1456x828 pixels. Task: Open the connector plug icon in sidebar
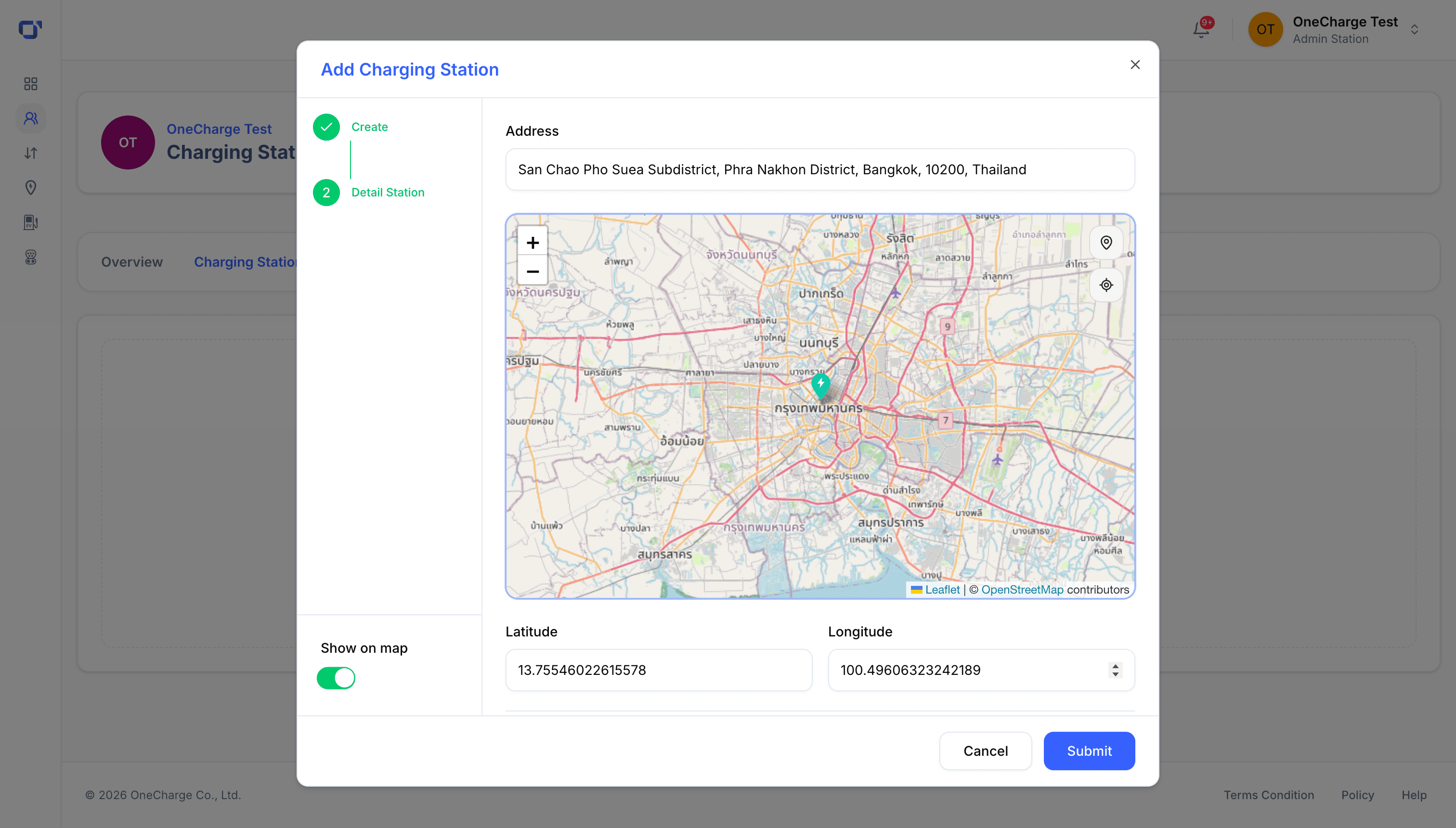pos(31,257)
